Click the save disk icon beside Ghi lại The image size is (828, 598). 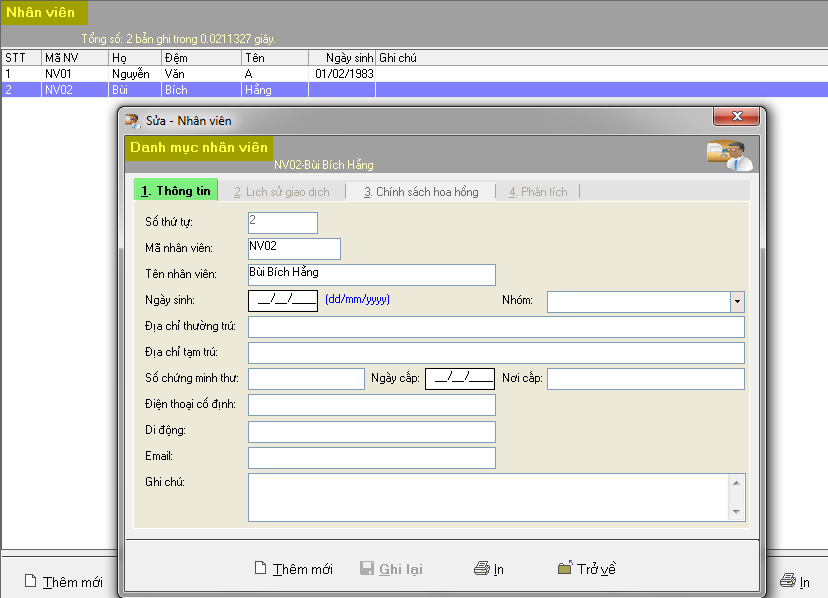click(367, 569)
